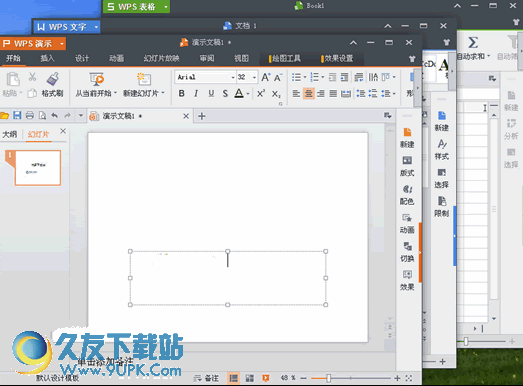Click the print icon in quick toolbar

tap(30, 115)
